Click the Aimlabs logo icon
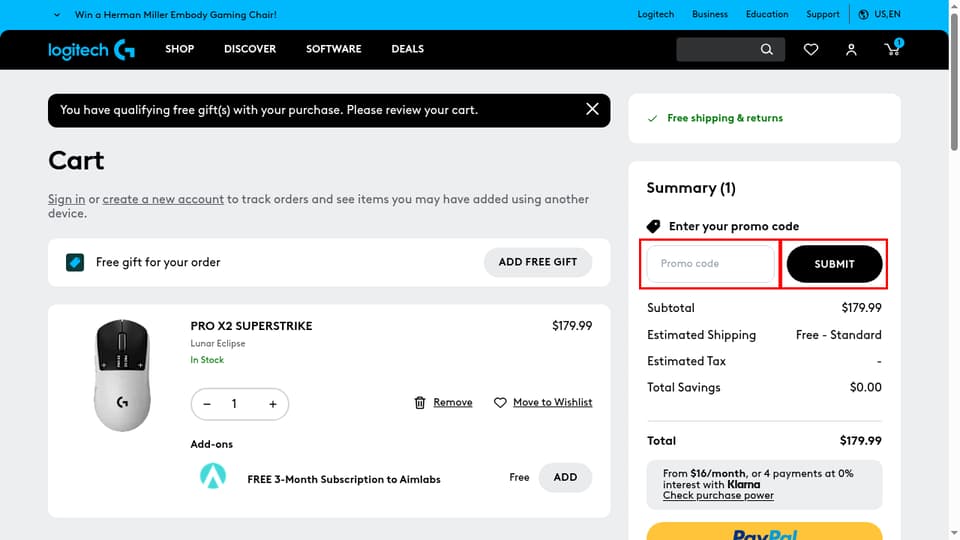The height and width of the screenshot is (540, 960). 213,476
